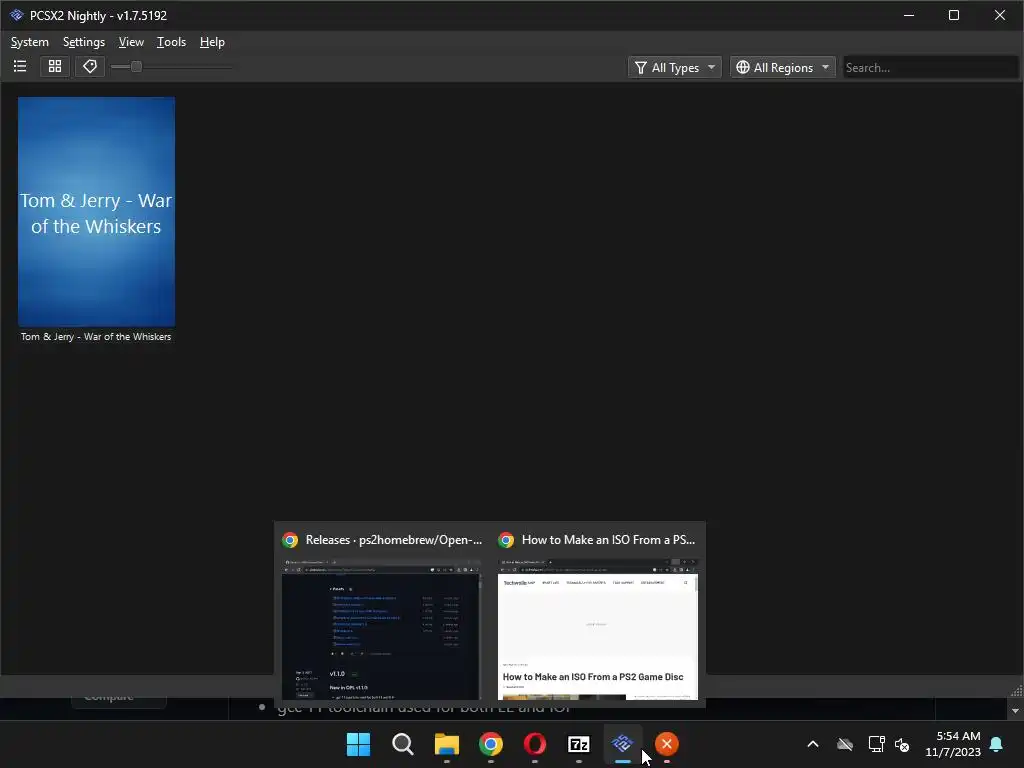Open File Explorer from the taskbar
Screen dimensions: 1024x768
[x=447, y=744]
